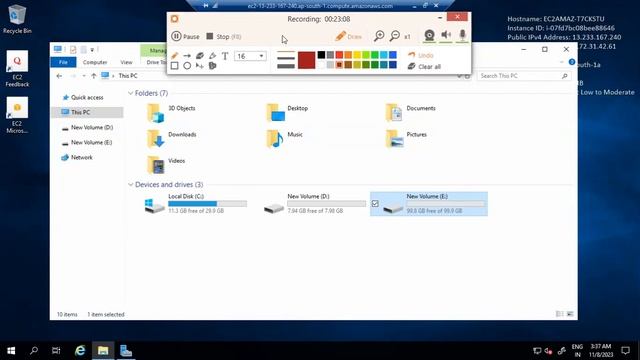This screenshot has height=360, width=640.
Task: Select the 3D Objects folder
Action: tap(171, 113)
